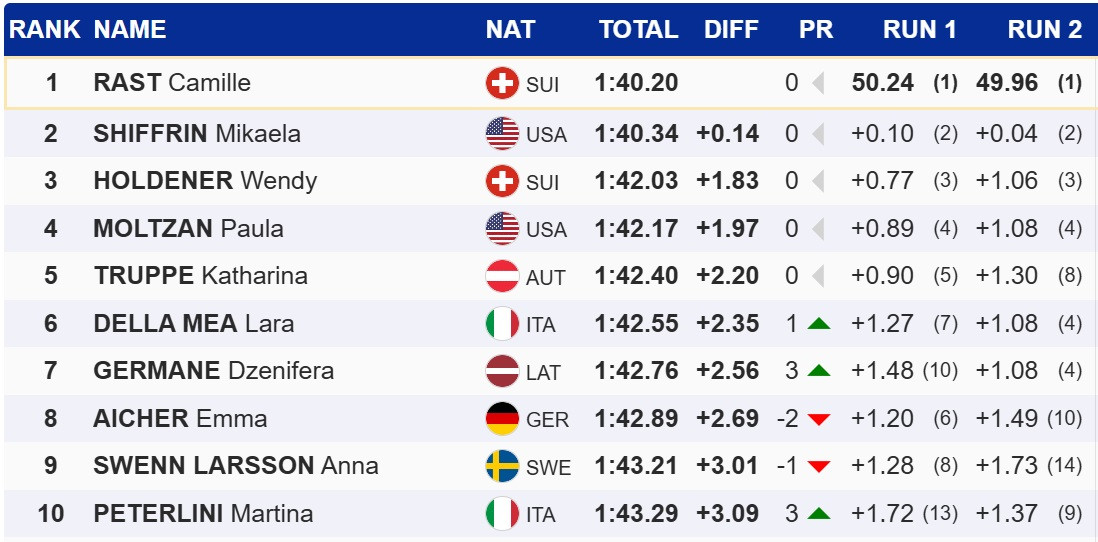Click the USA flag beside Mikaela Shiffrin
The height and width of the screenshot is (542, 1098).
502,133
